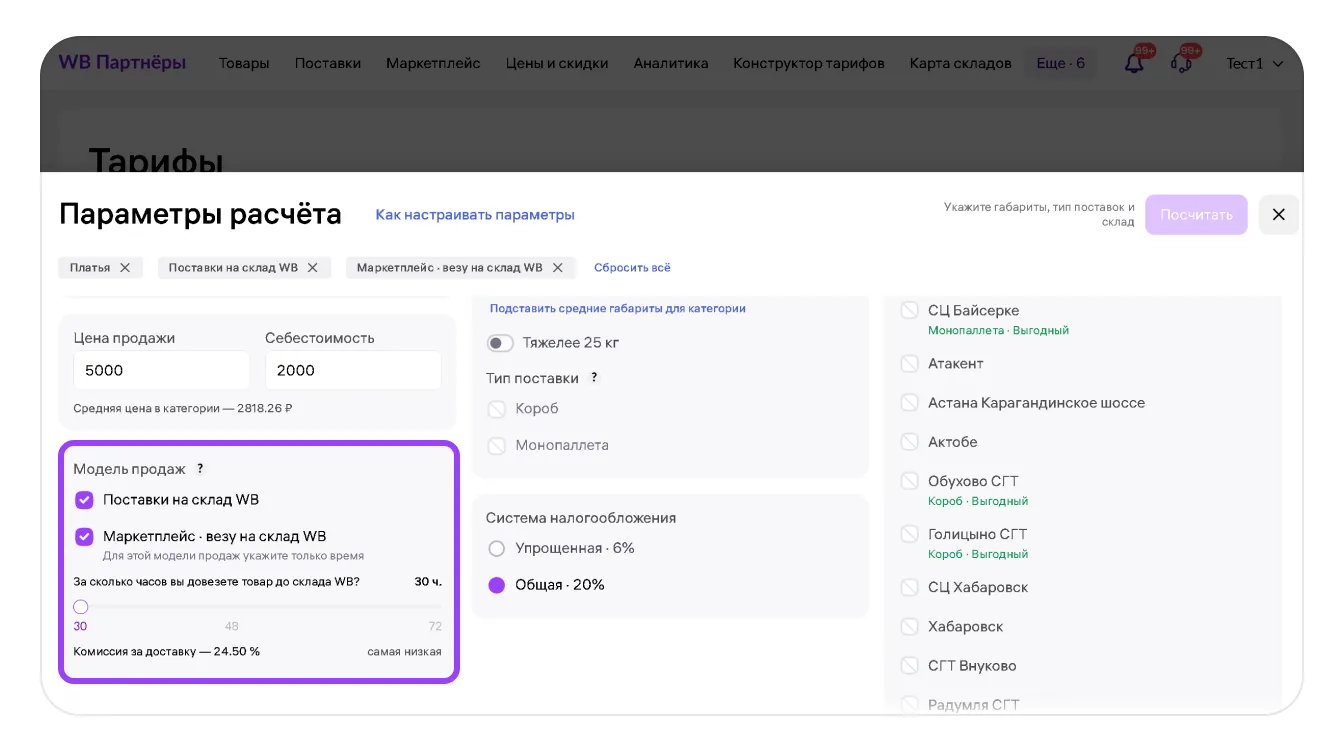Open the Конструктор тарифов menu

809,63
